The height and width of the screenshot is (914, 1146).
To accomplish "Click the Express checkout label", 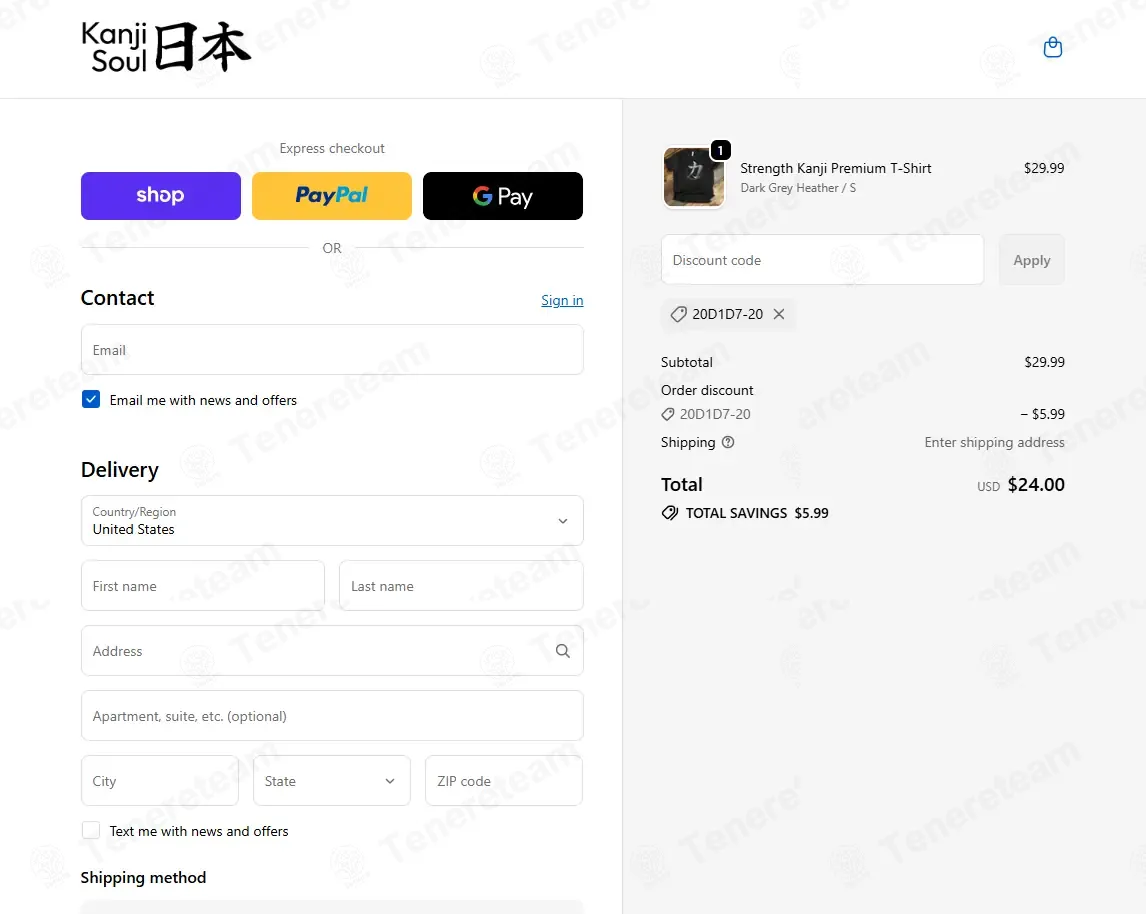I will coord(332,148).
